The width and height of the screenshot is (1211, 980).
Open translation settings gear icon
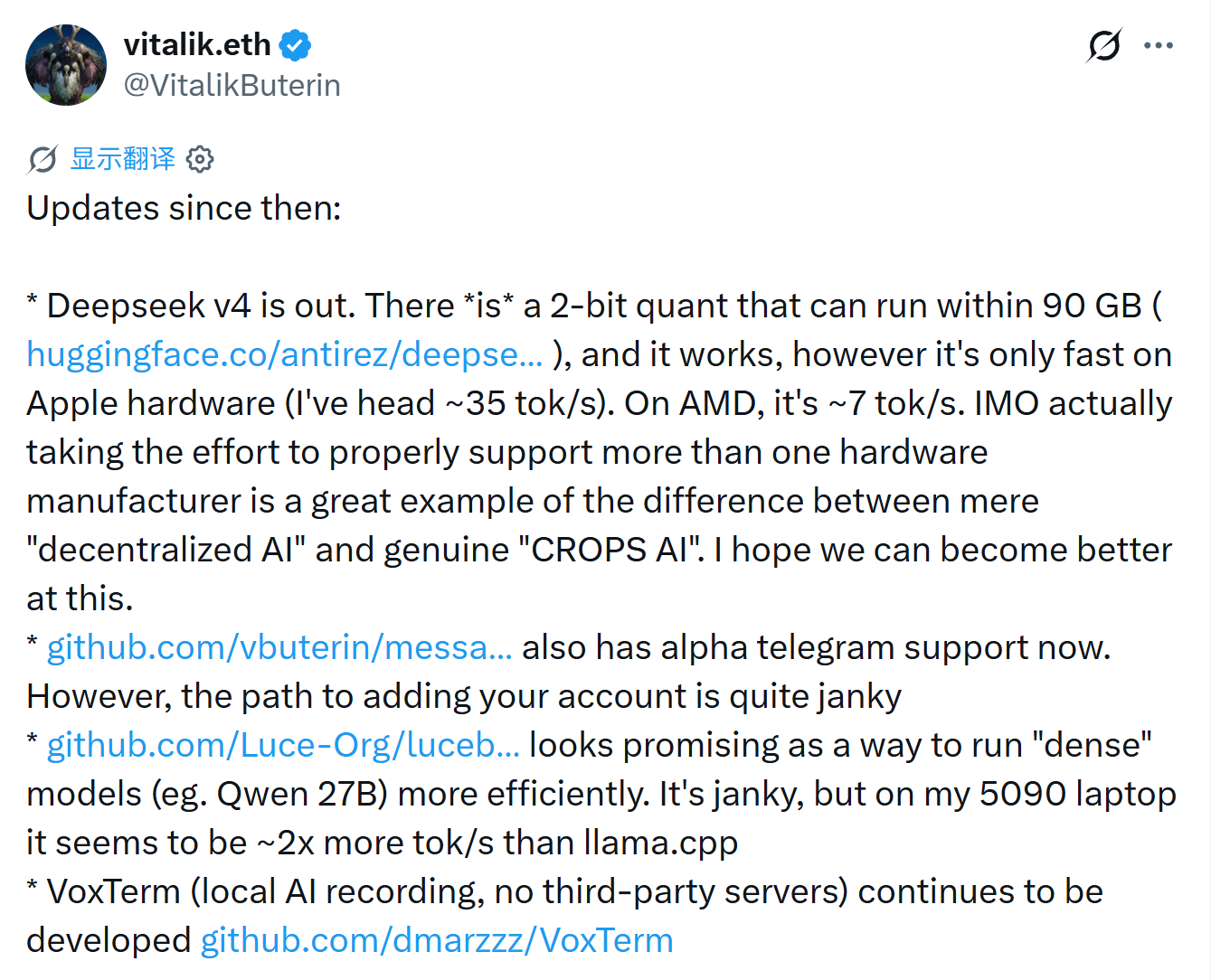(x=200, y=159)
